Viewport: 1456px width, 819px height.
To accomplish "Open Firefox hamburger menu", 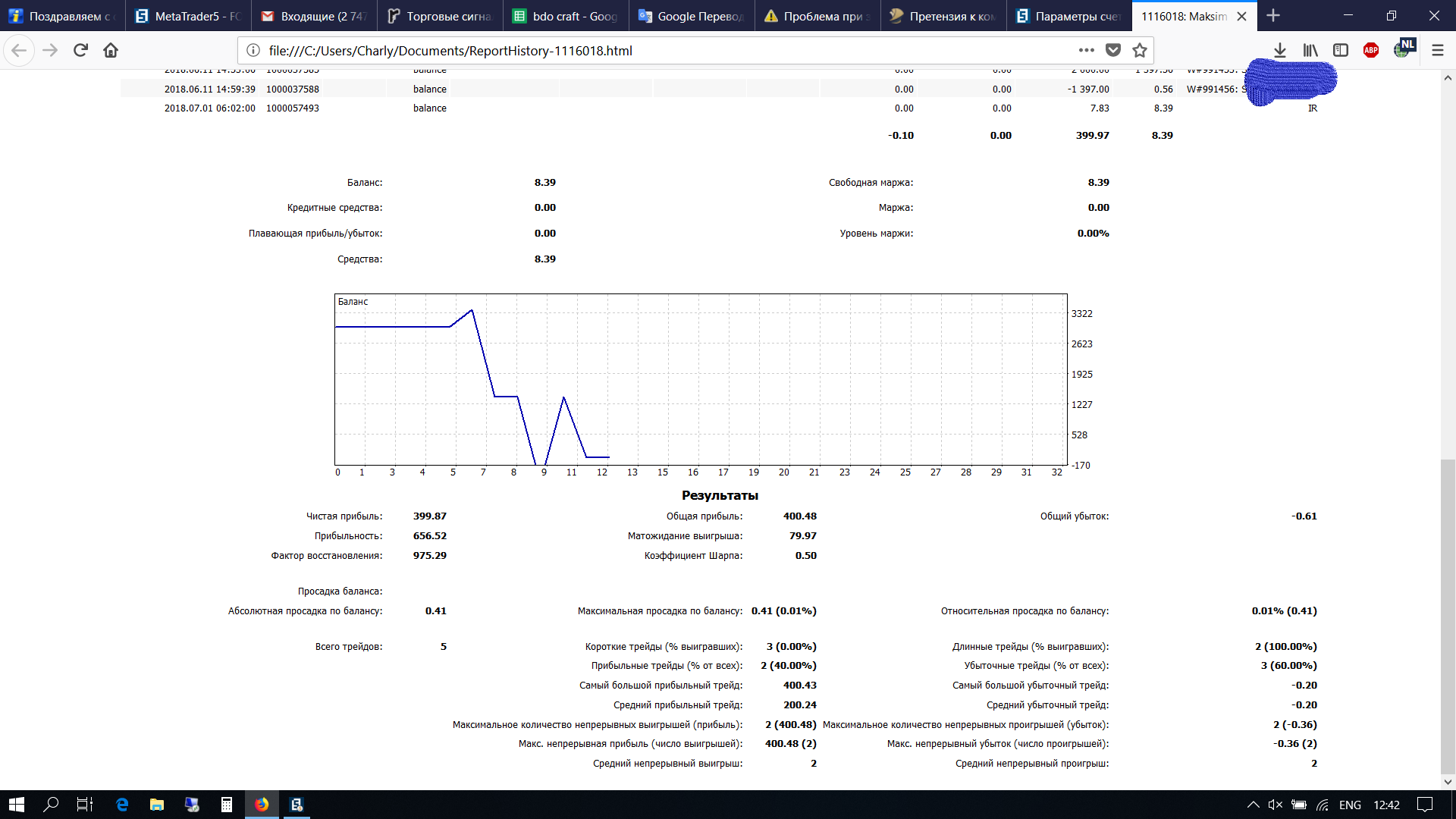I will click(x=1438, y=51).
